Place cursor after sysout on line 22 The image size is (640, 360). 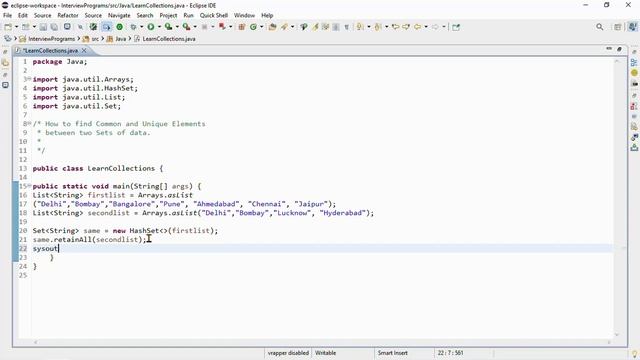pyautogui.click(x=59, y=249)
